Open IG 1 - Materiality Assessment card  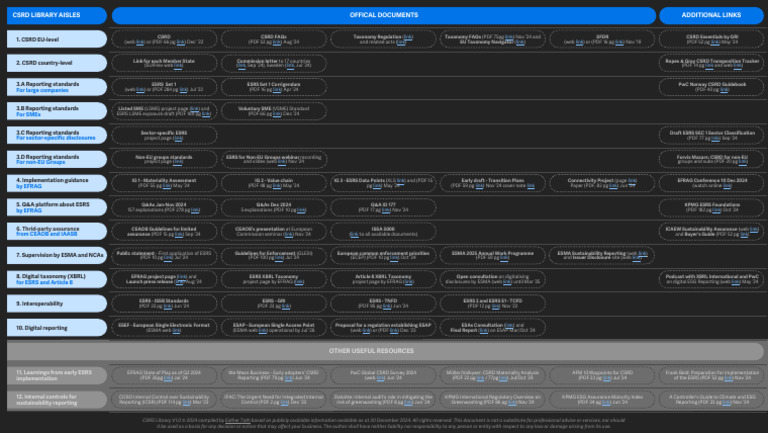coord(164,183)
